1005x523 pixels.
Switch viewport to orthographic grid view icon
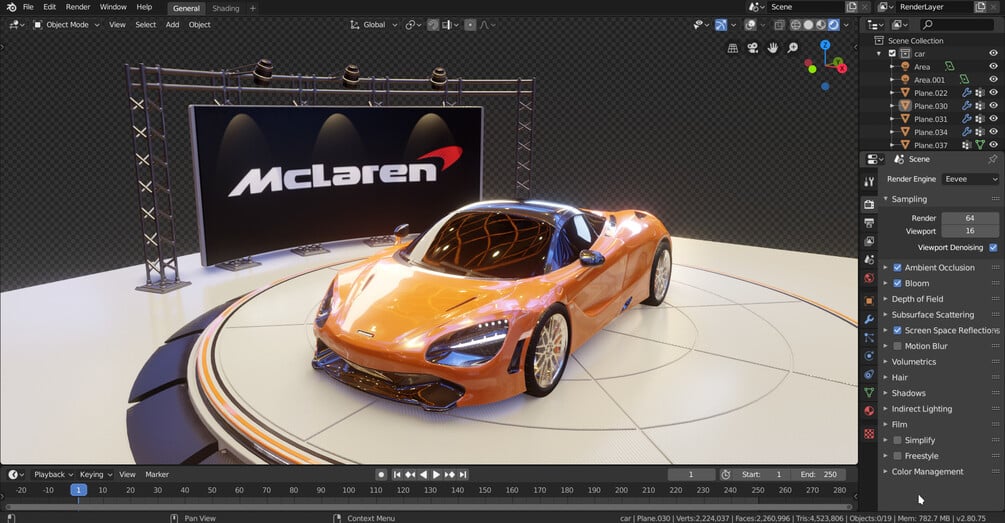(x=733, y=48)
